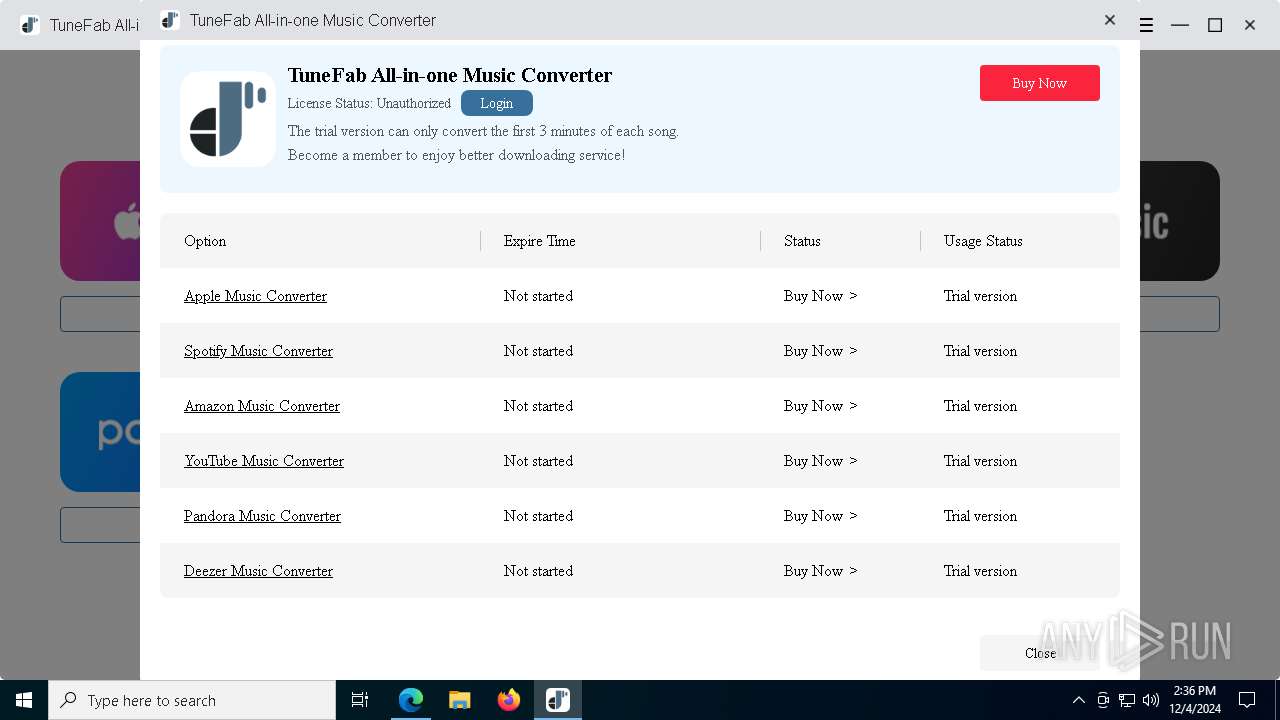This screenshot has width=1280, height=720.
Task: Open the hamburger menu in main window
Action: [1146, 25]
